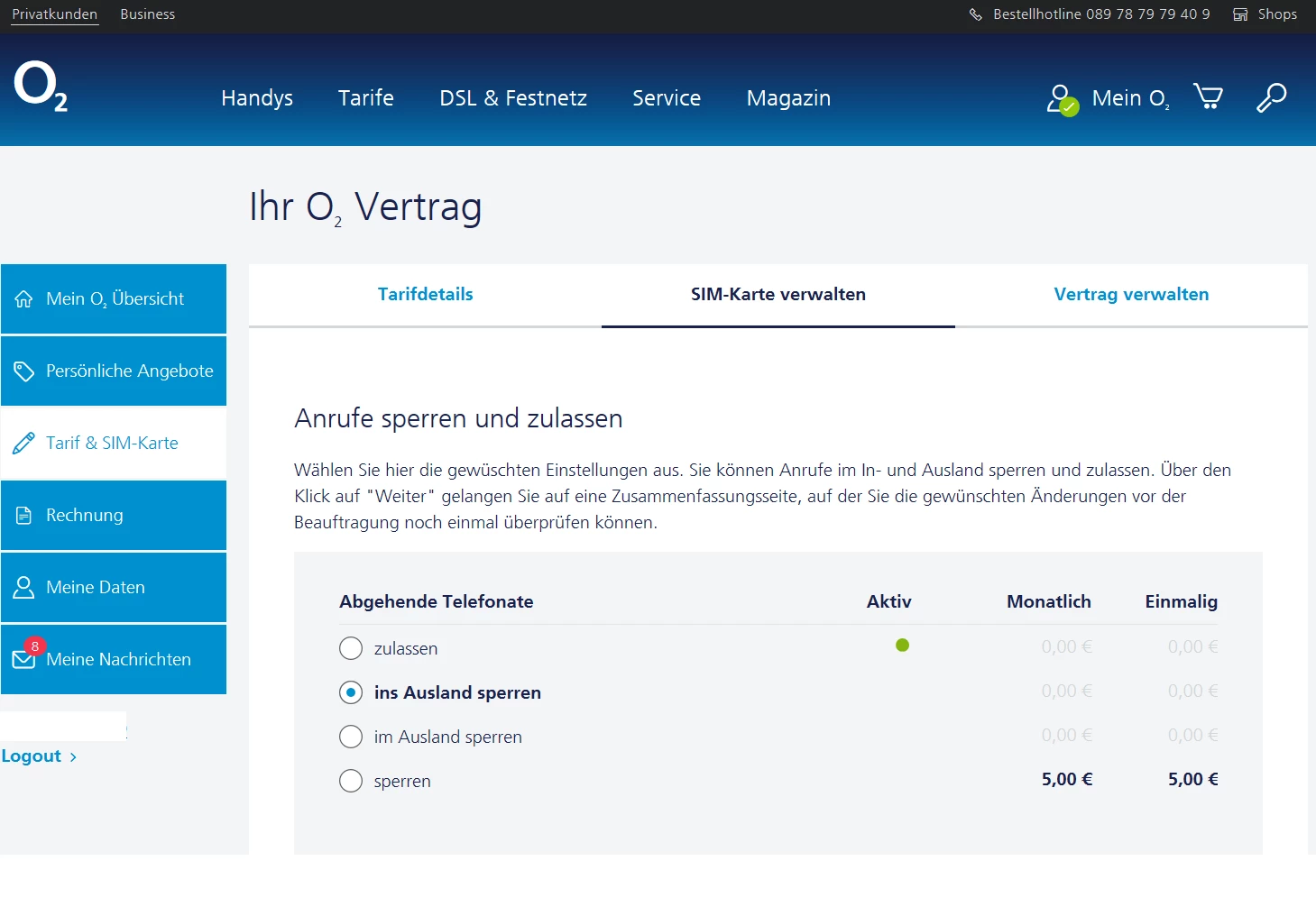Click the green active dot in zulassen row
Viewport: 1316px width, 916px height.
point(902,646)
